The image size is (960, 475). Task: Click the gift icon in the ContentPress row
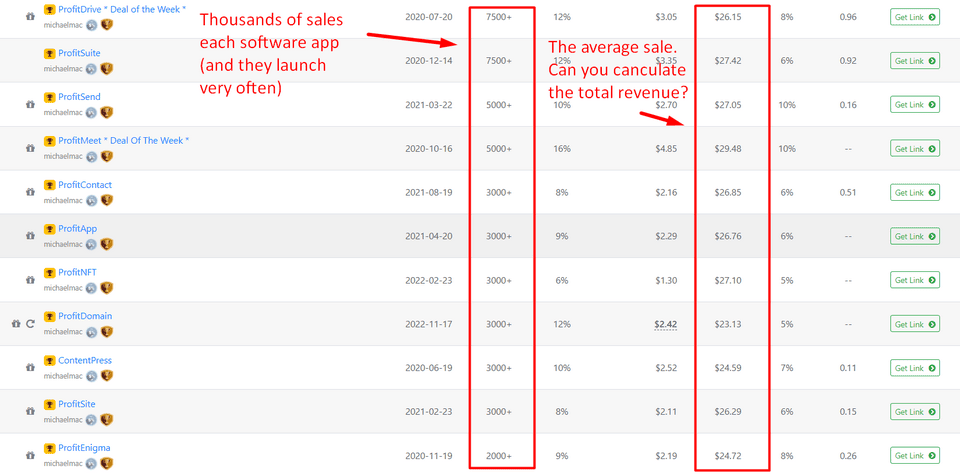[30, 367]
